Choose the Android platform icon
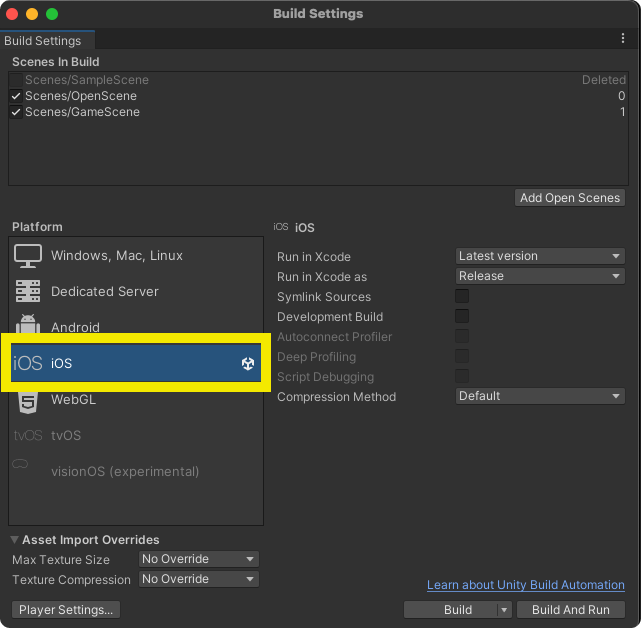 28,327
